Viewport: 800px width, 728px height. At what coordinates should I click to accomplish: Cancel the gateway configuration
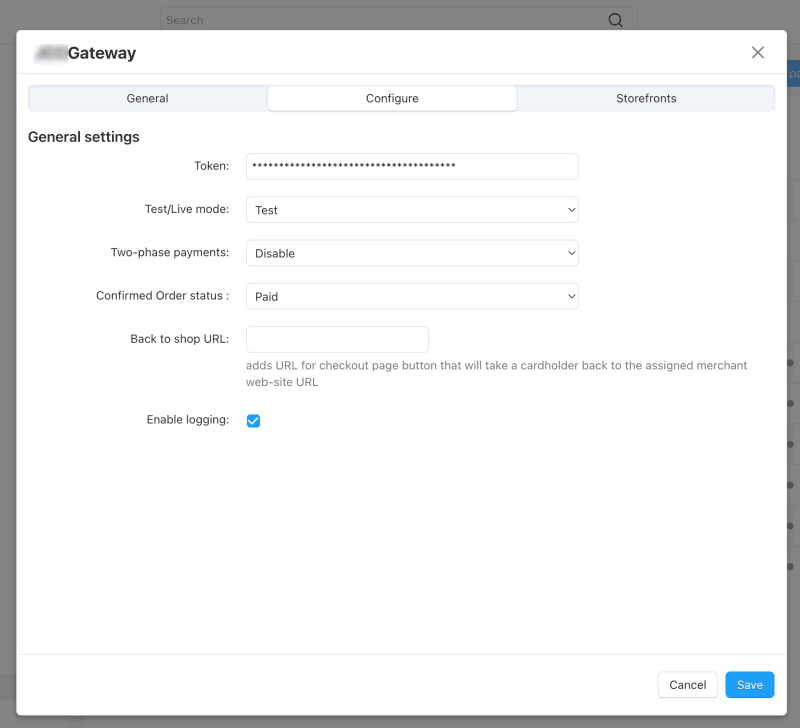687,684
